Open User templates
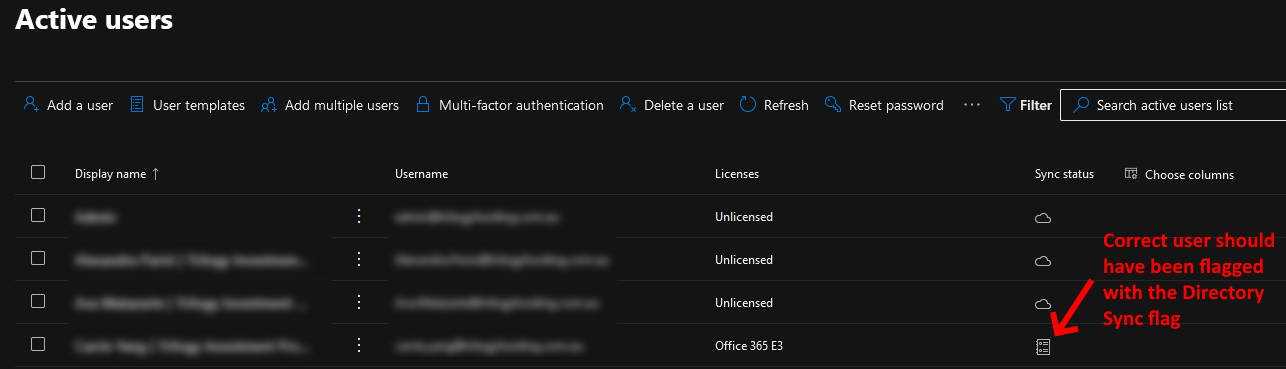Viewport: 1286px width, 369px height. (x=187, y=105)
